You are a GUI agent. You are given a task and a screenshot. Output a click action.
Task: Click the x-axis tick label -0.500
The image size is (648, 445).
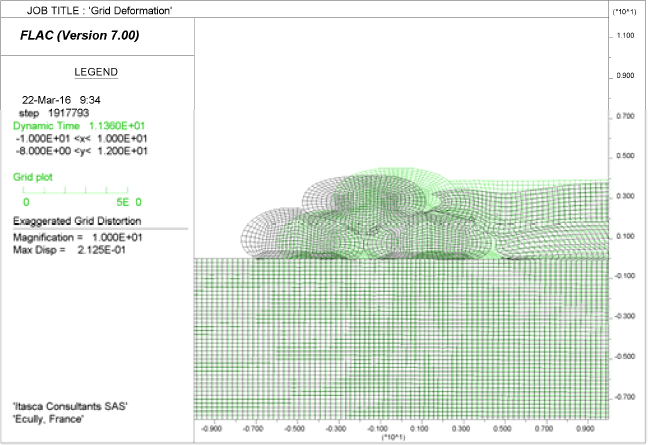294,428
